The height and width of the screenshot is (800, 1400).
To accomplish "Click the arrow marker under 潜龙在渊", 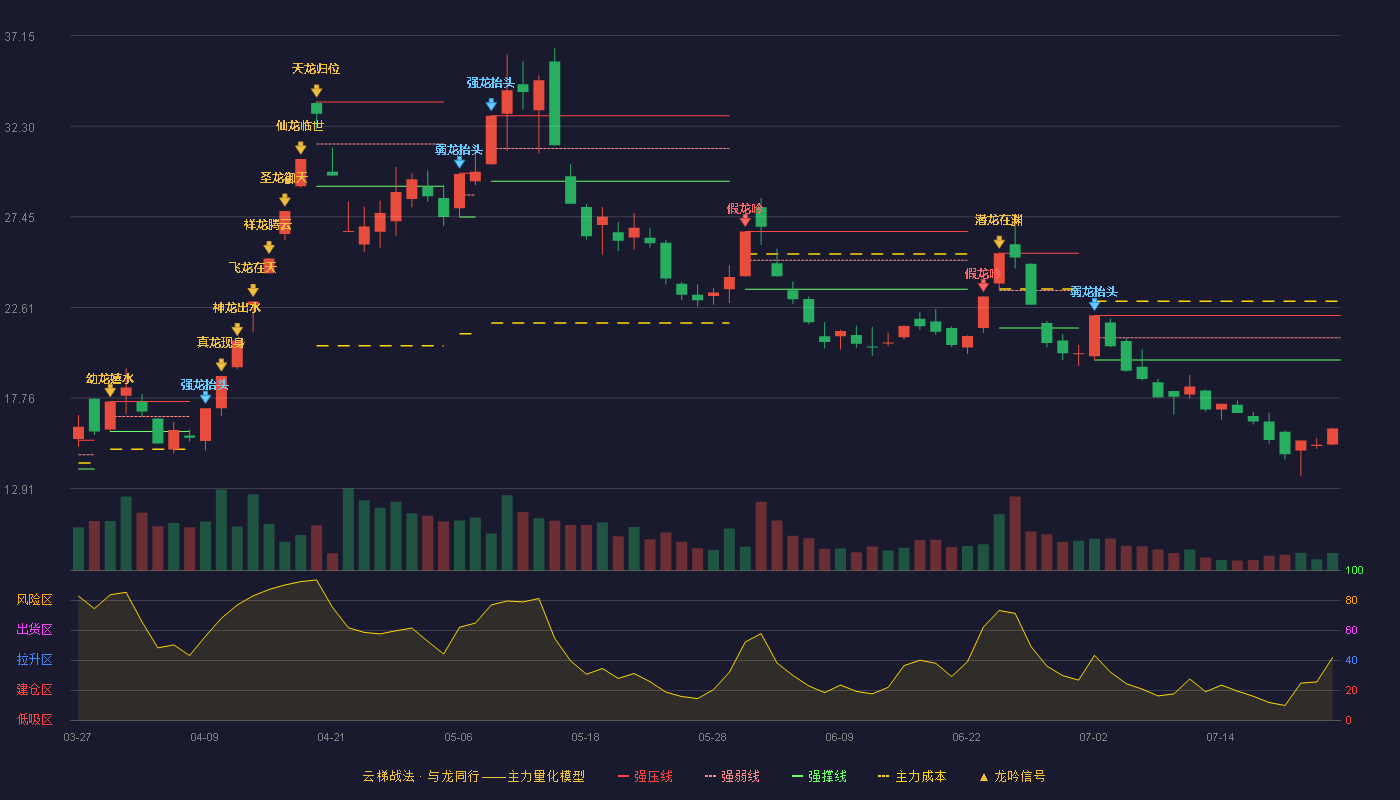I will point(999,241).
